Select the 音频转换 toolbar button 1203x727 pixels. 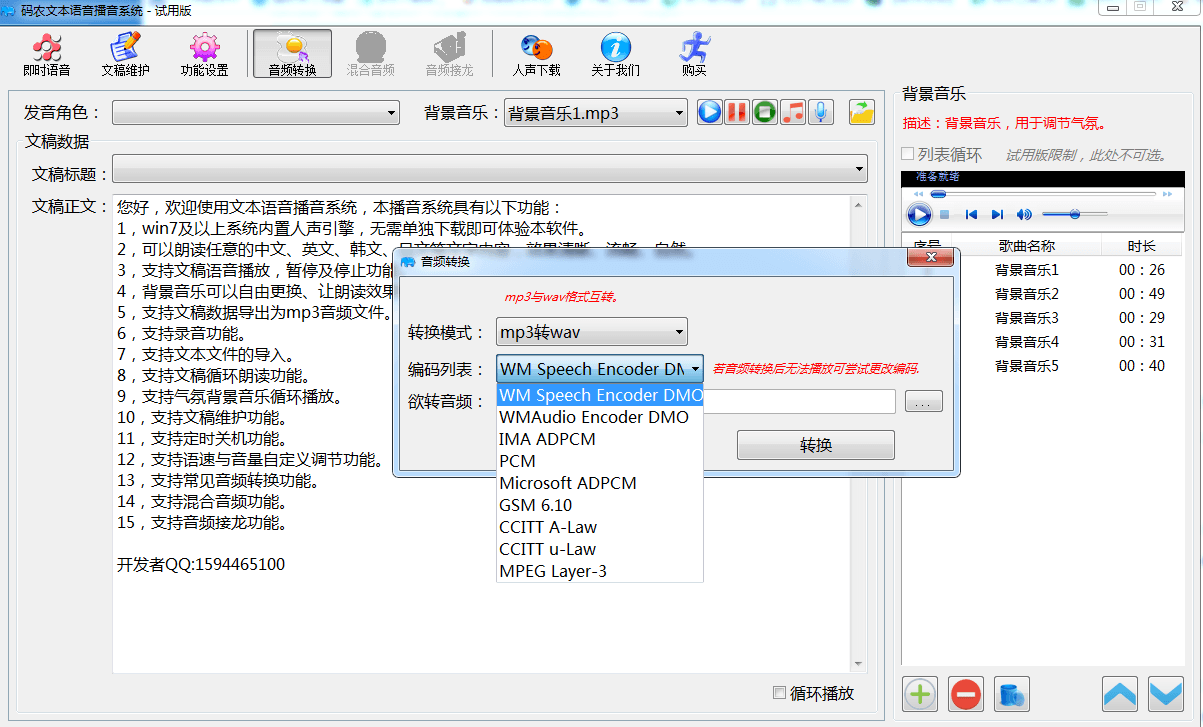coord(292,55)
